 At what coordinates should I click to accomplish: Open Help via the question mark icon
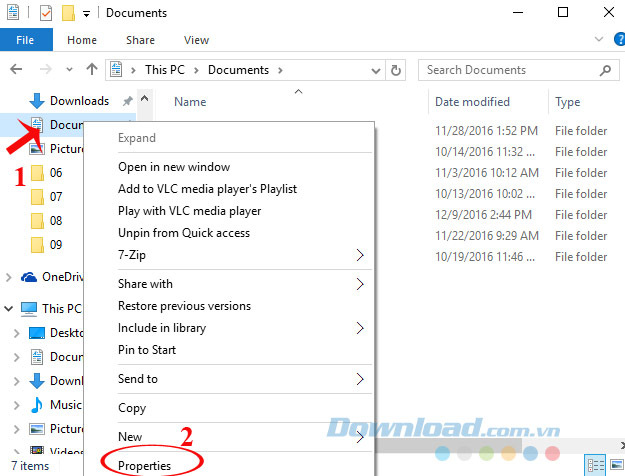point(620,39)
